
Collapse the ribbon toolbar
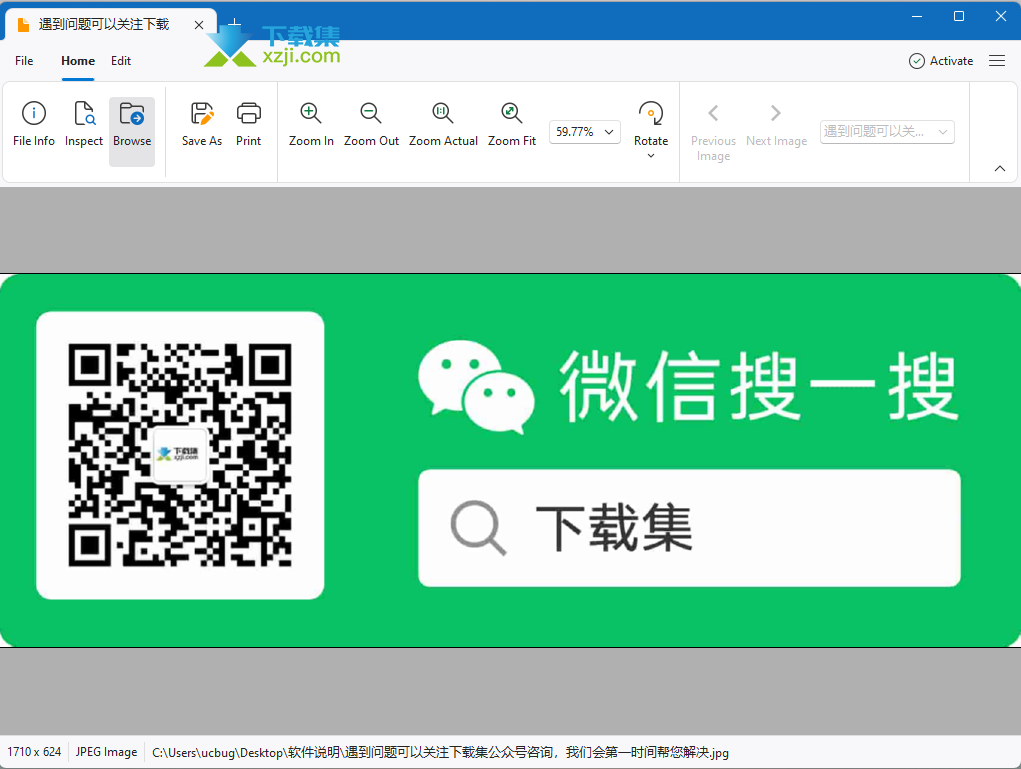pos(1000,169)
